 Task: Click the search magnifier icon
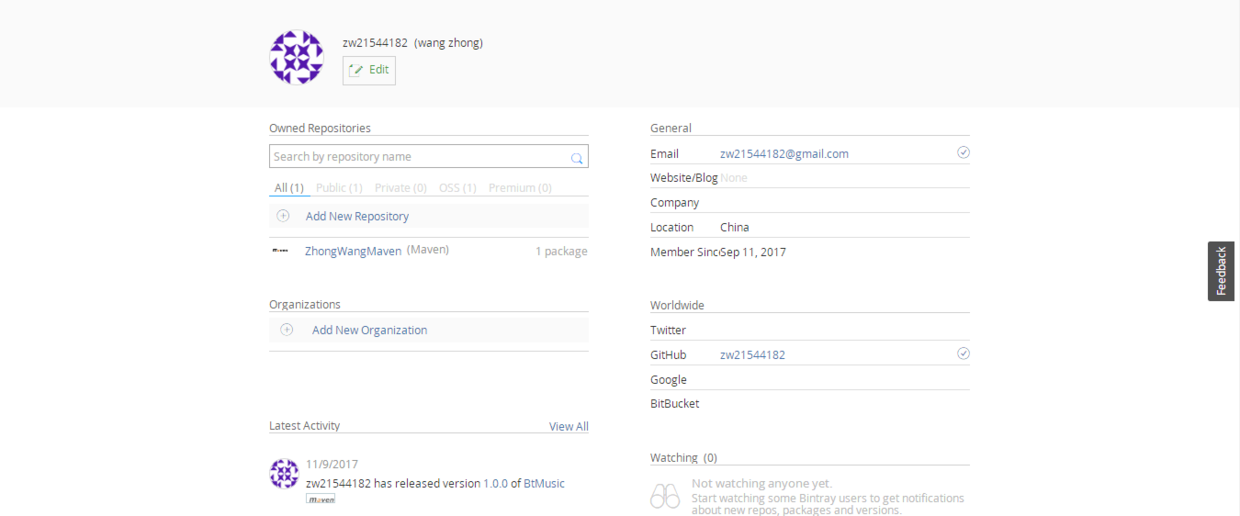coord(577,158)
